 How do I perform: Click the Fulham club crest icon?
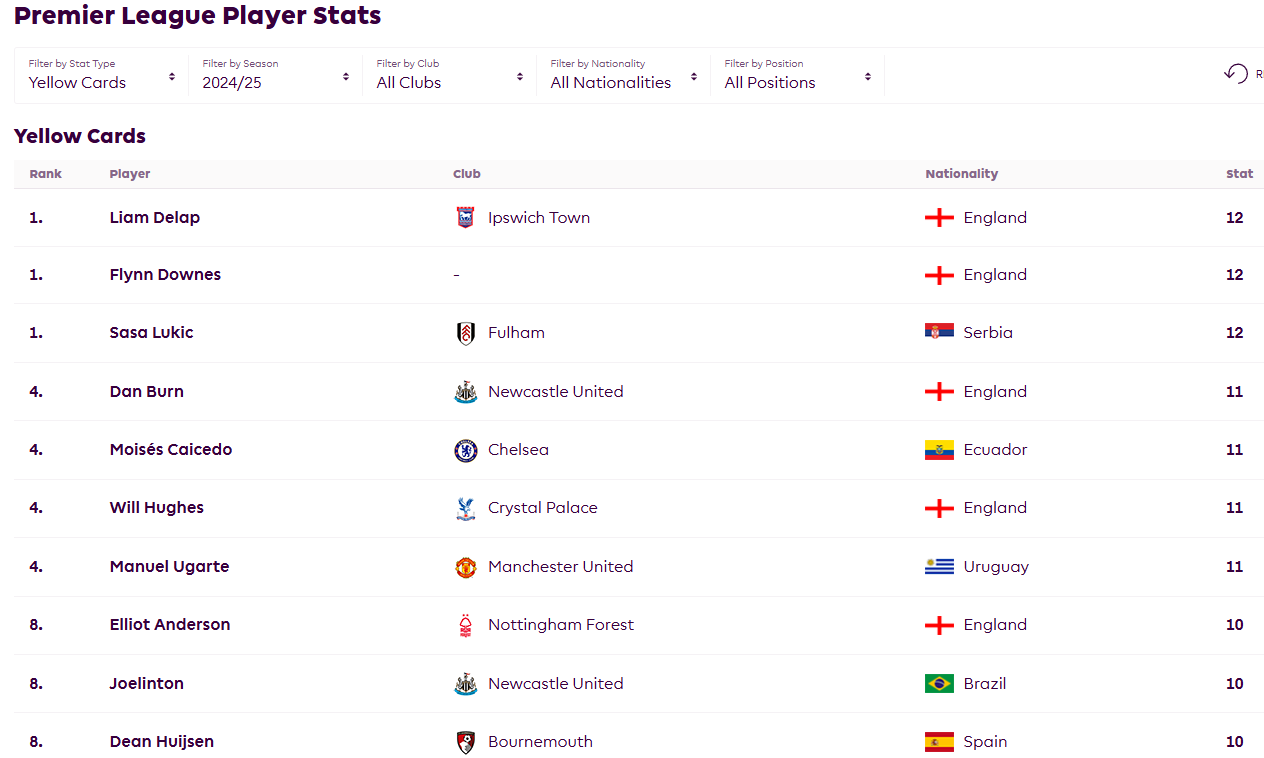465,333
